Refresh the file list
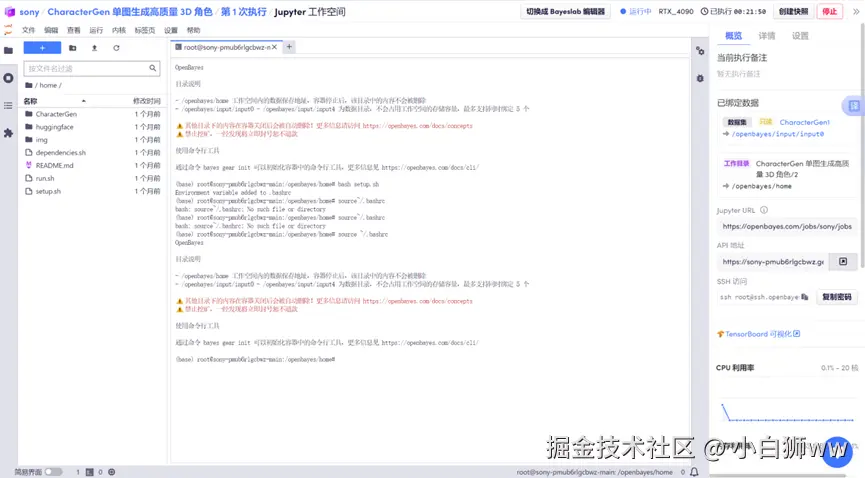865x478 pixels. (116, 48)
